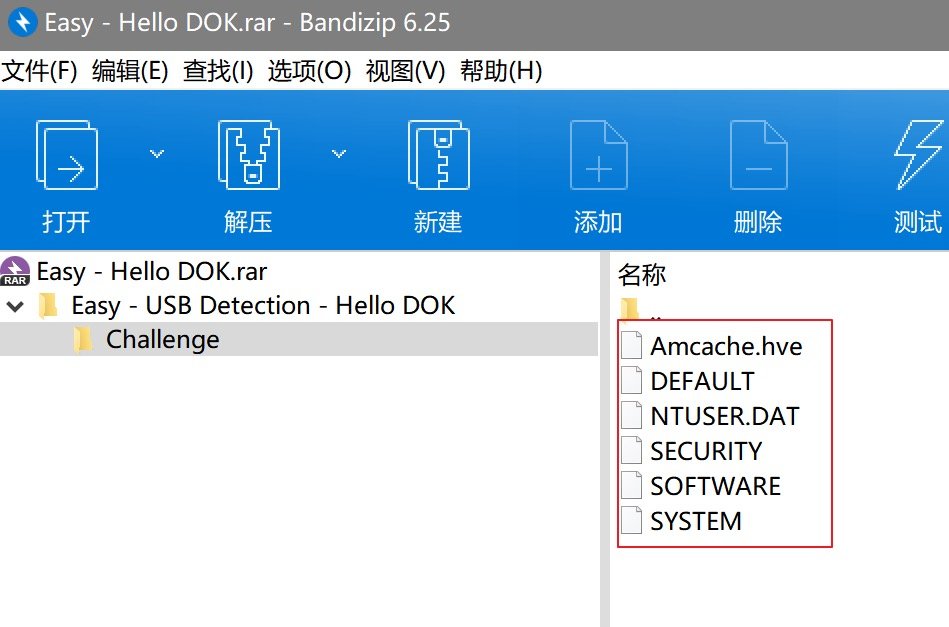Click the SYSTEM file entry

click(x=696, y=521)
